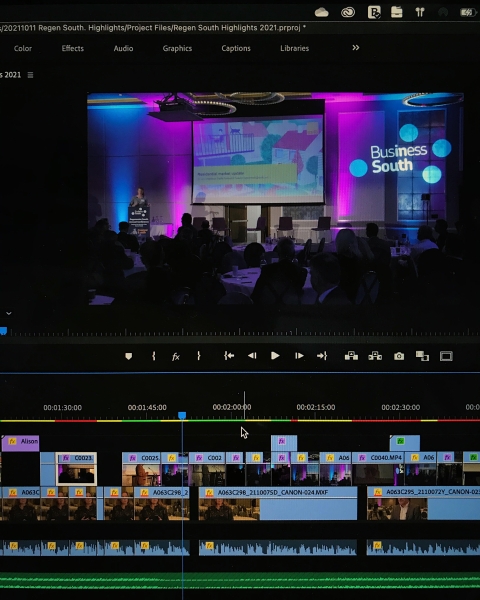Click the fx badge on the CANON-024.MXF clip

(209, 492)
